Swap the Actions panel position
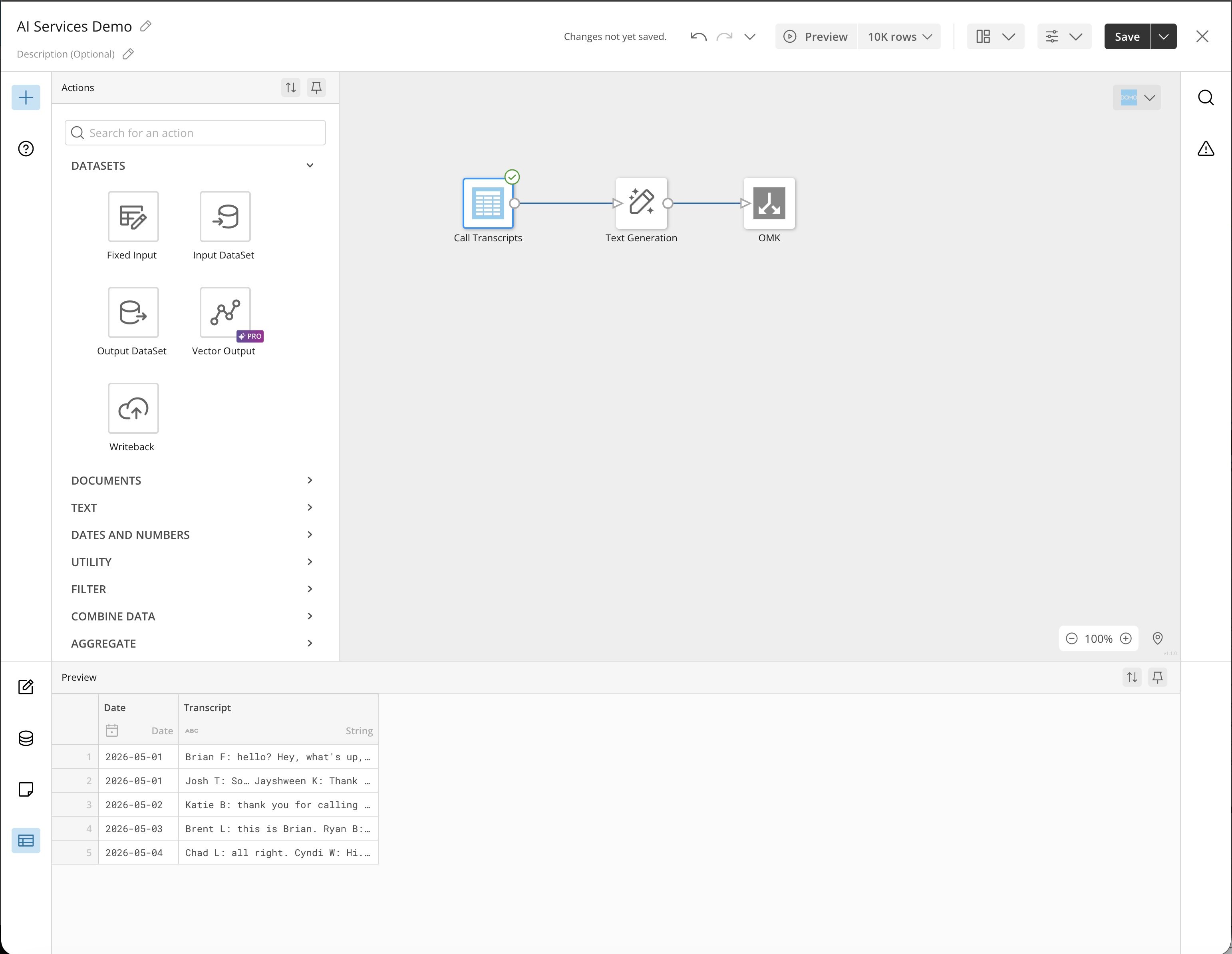This screenshot has height=954, width=1232. click(290, 87)
